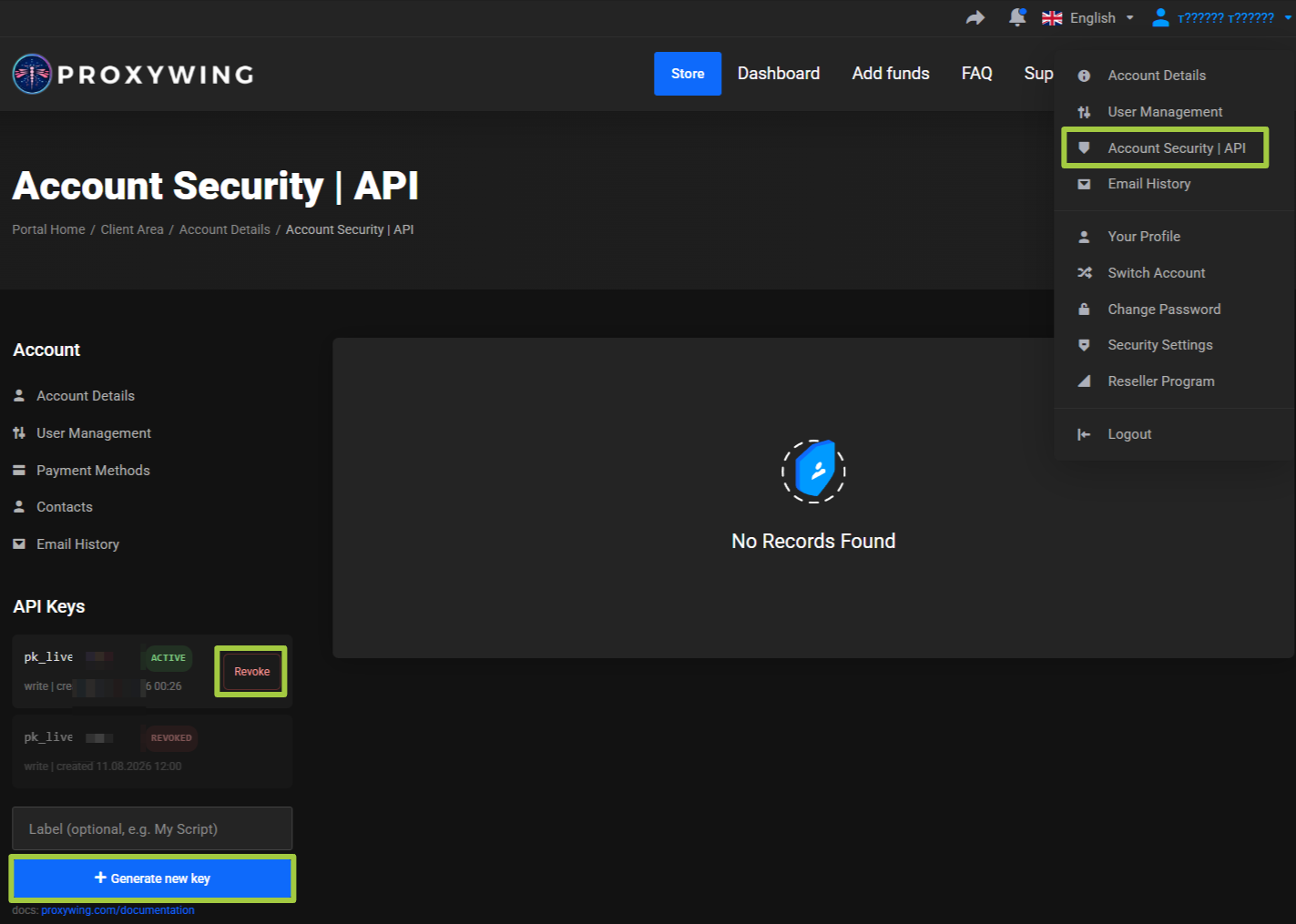The height and width of the screenshot is (924, 1296).
Task: Click the API key Label input field
Action: 152,828
